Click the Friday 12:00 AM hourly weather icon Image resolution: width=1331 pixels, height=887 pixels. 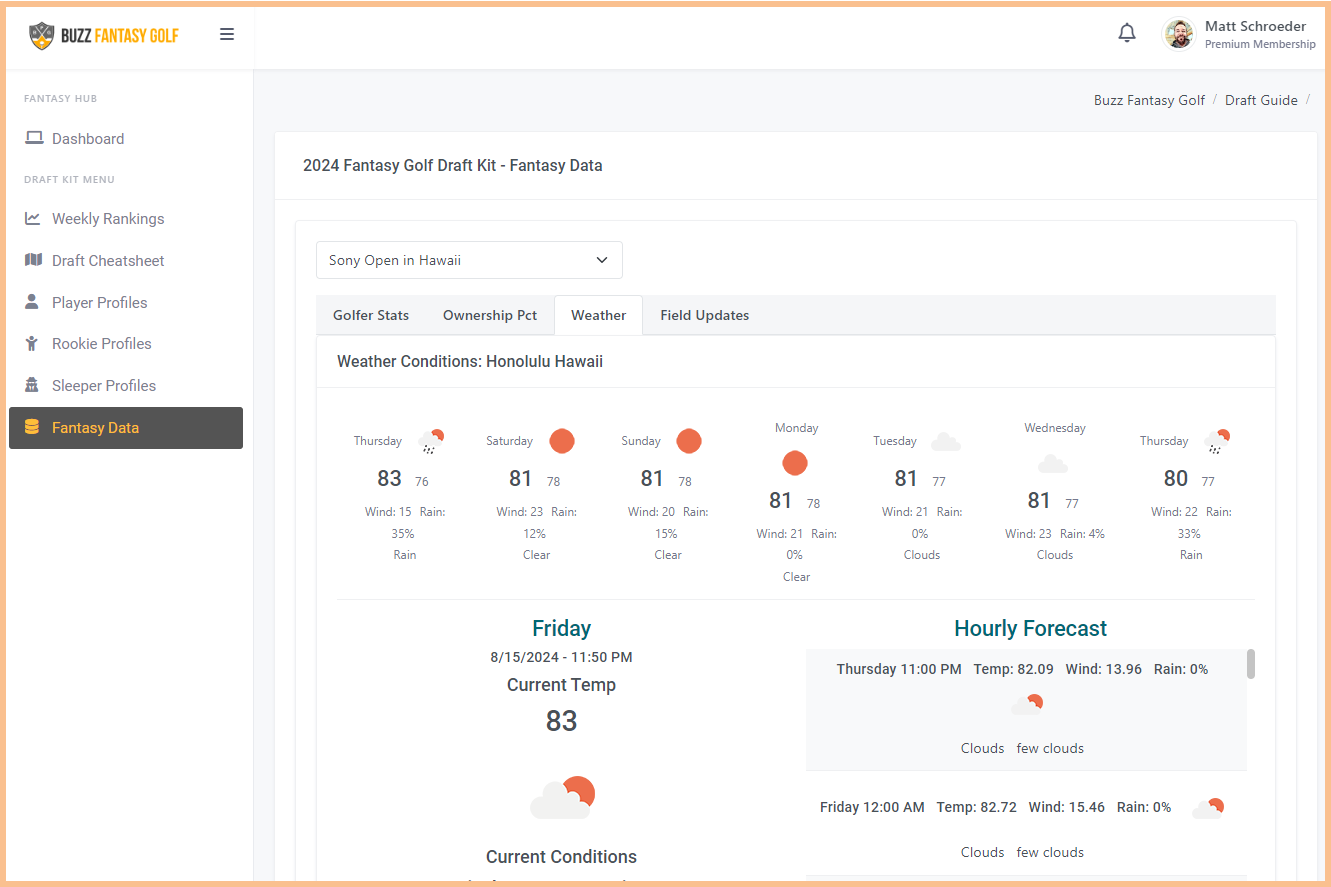coord(1208,808)
